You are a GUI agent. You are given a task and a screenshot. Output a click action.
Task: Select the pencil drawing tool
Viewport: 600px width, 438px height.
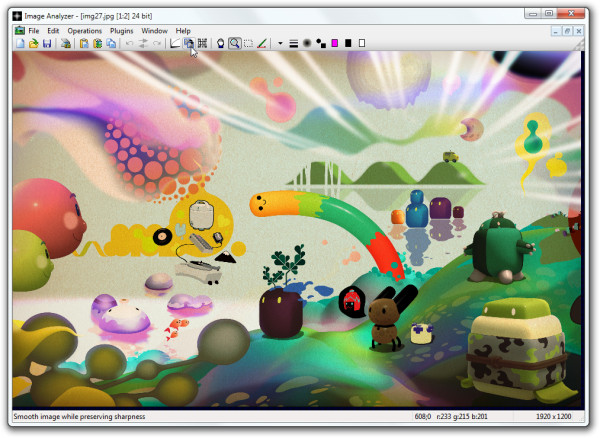click(262, 44)
